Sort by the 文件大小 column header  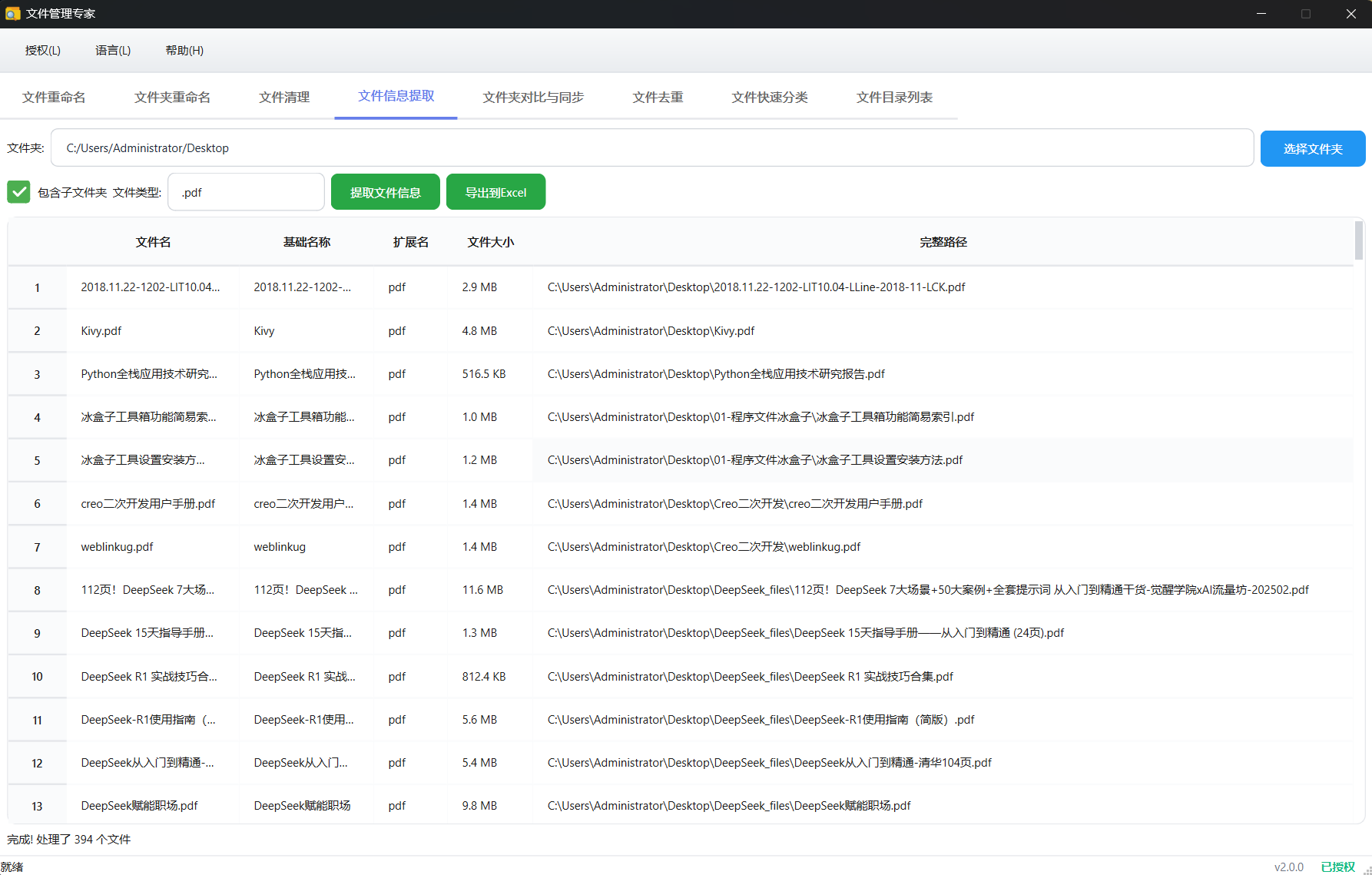[490, 243]
